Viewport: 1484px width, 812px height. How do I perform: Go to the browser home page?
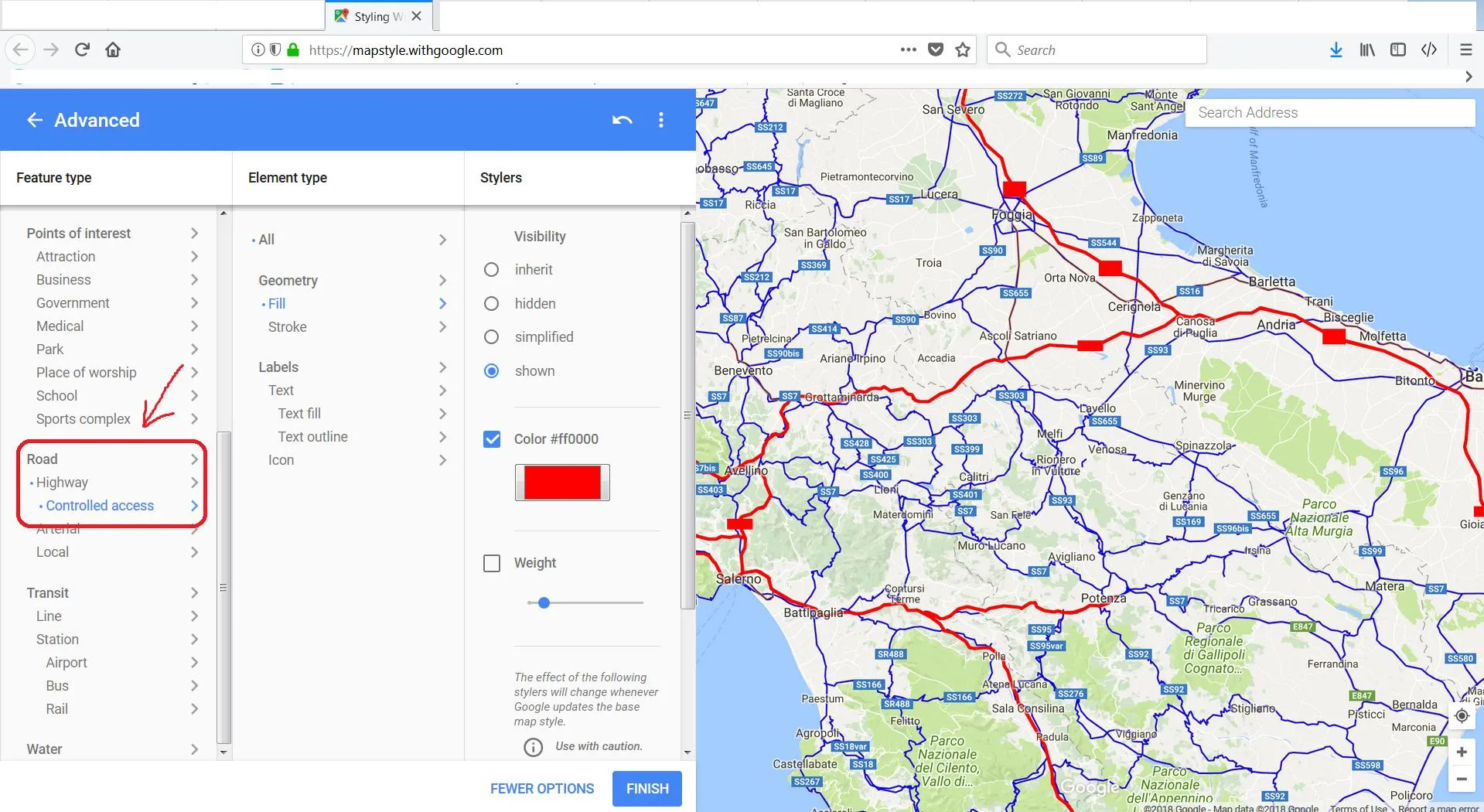(113, 50)
